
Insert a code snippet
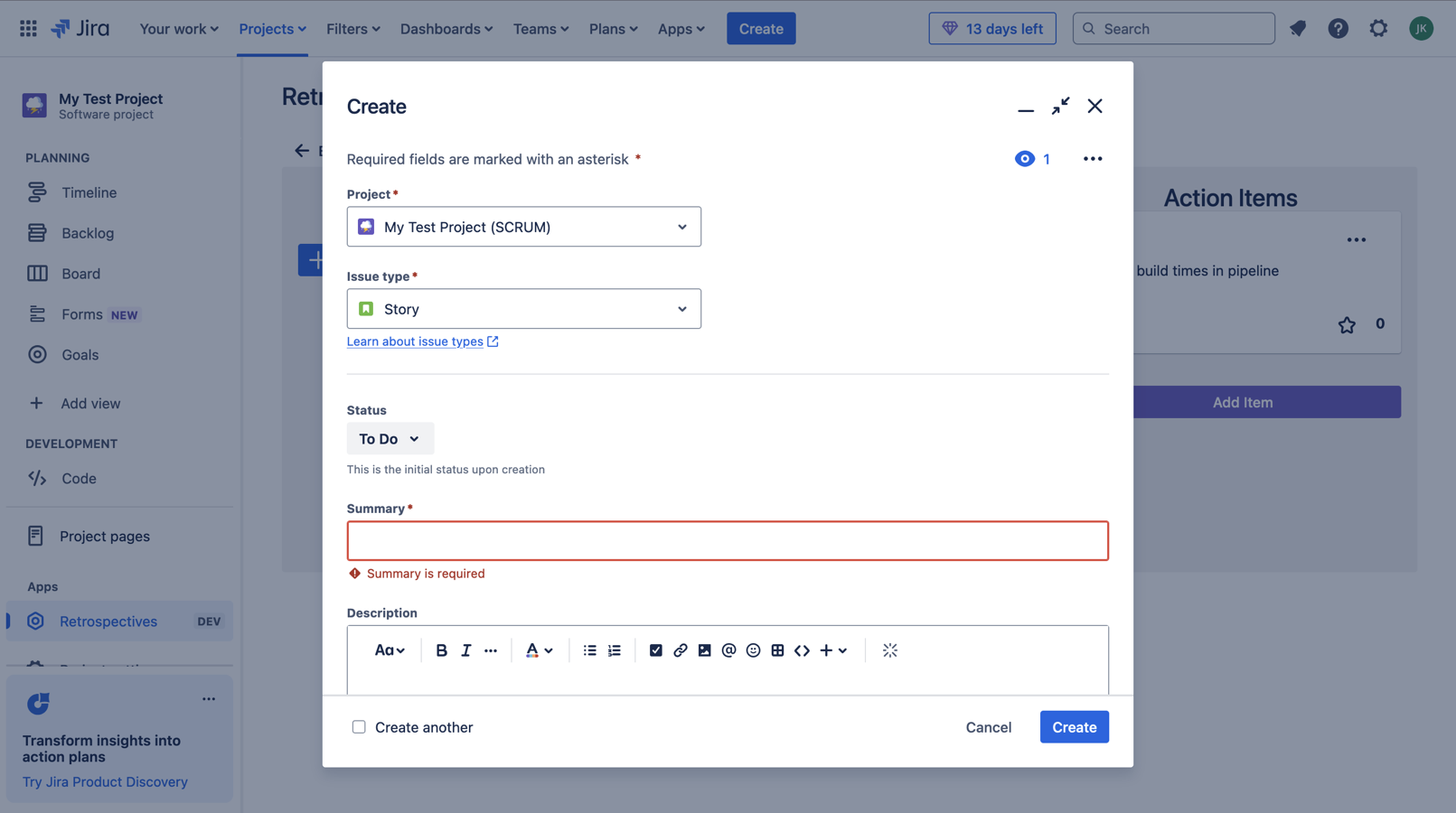coord(802,650)
